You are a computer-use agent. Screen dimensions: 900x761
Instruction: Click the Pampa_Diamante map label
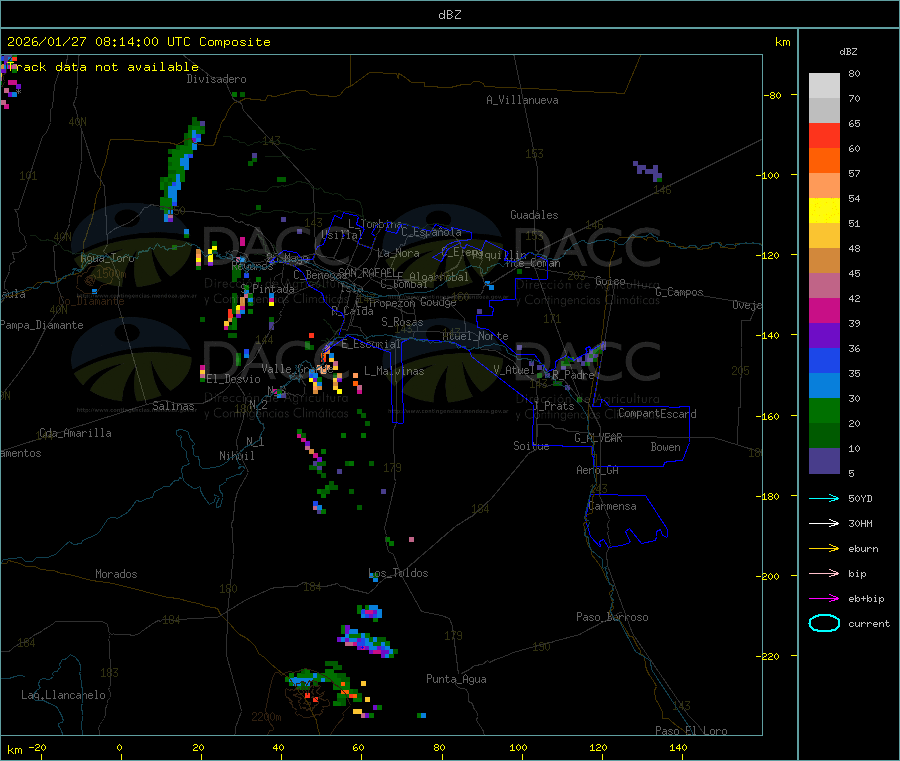pos(42,325)
